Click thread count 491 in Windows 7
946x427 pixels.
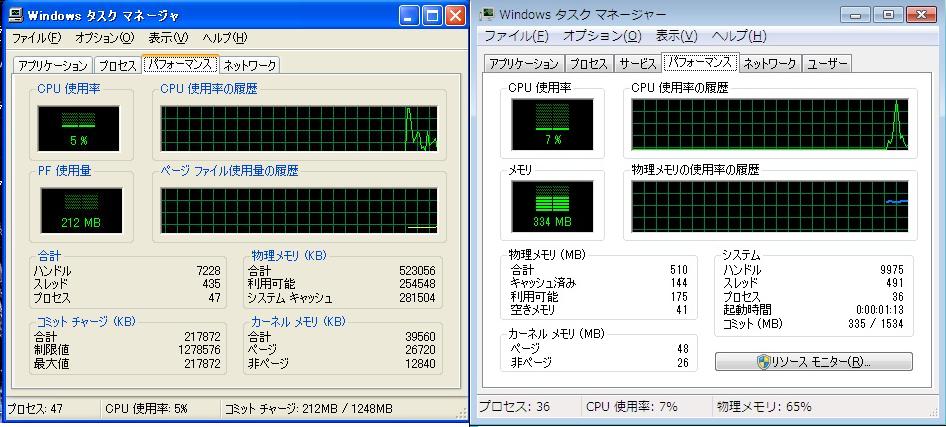coord(895,283)
